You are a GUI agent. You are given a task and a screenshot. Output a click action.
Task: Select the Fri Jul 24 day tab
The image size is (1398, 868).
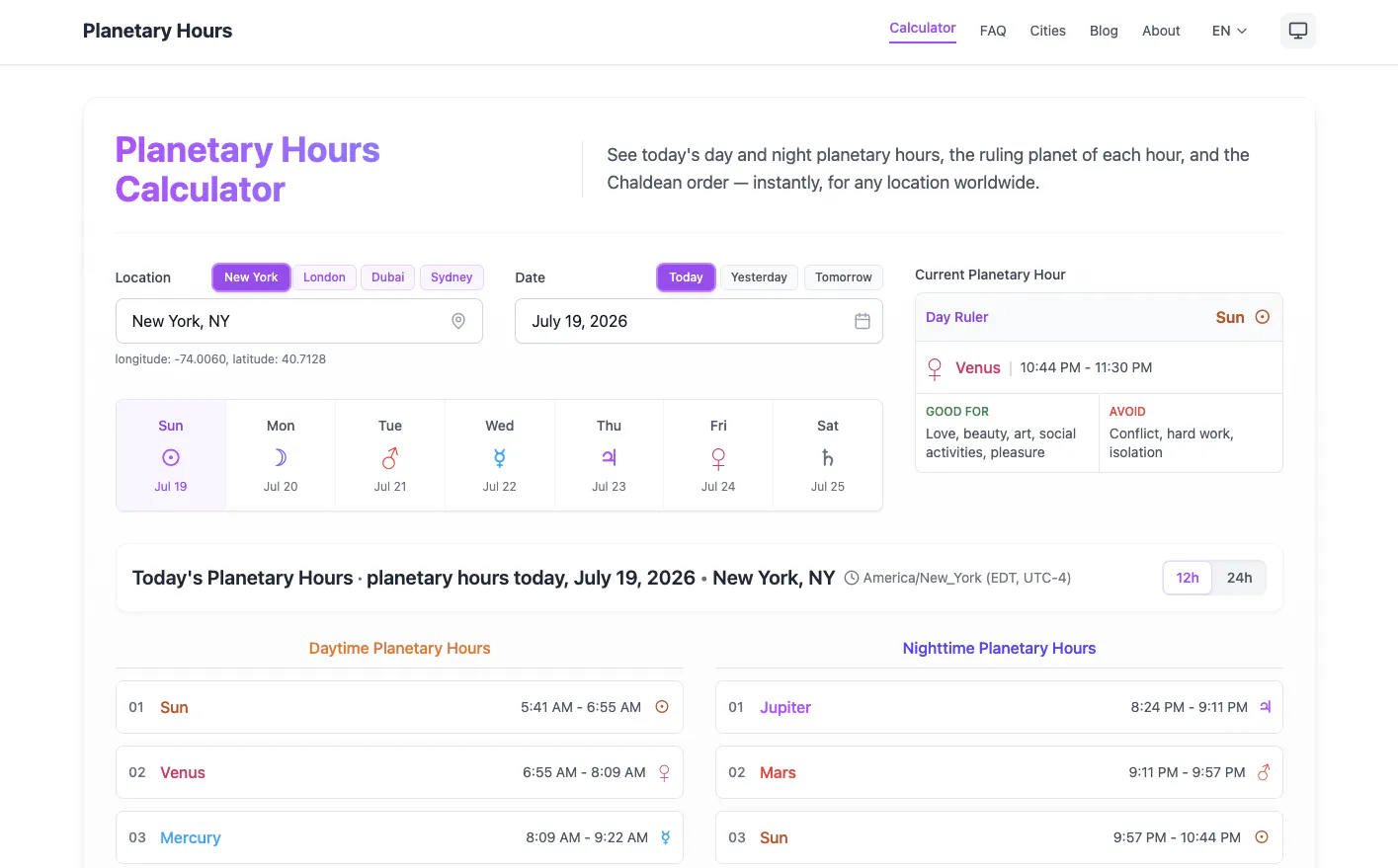click(x=718, y=455)
